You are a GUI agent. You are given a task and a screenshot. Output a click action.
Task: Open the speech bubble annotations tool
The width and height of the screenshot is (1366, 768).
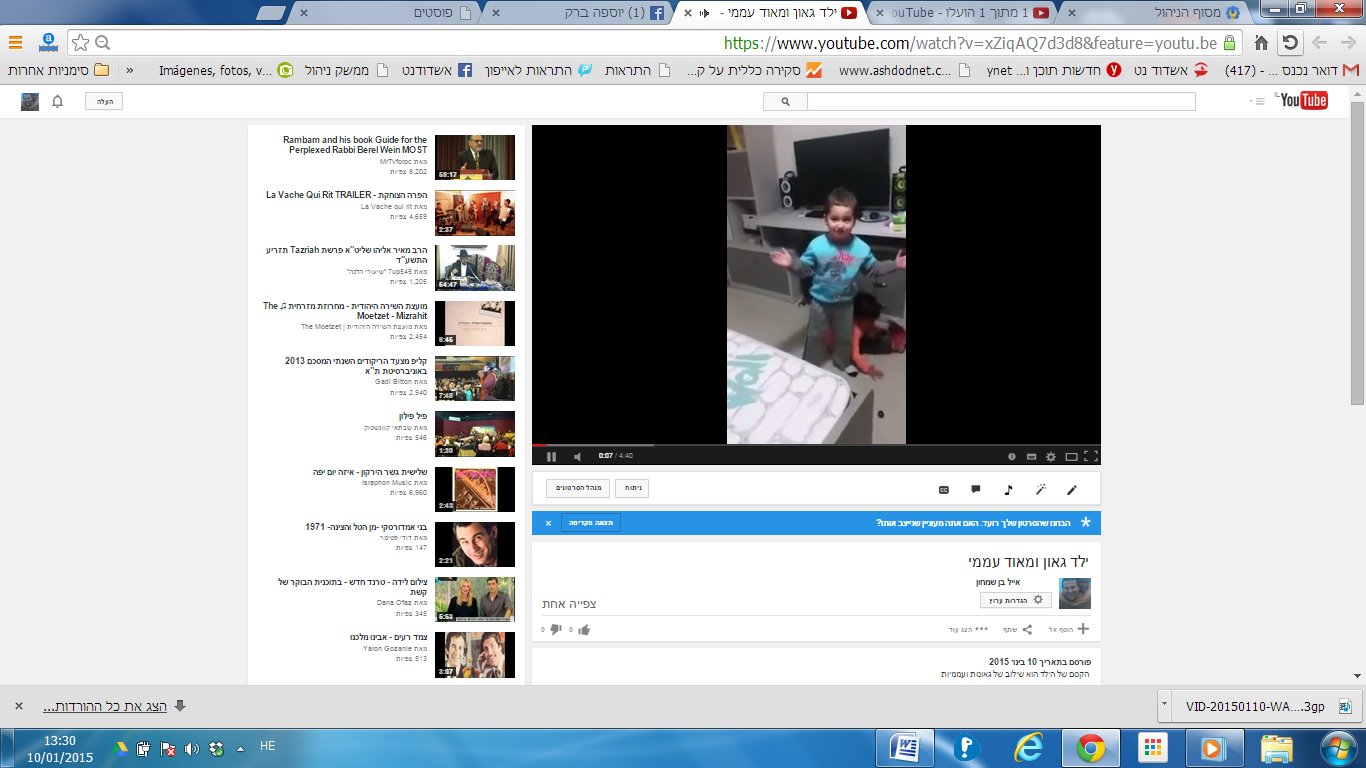975,490
